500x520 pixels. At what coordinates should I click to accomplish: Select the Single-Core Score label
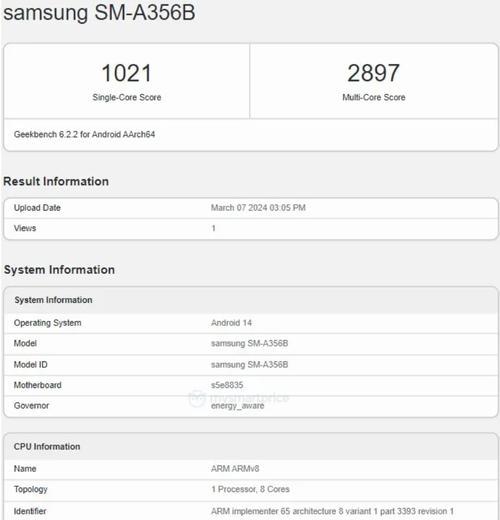(x=127, y=97)
